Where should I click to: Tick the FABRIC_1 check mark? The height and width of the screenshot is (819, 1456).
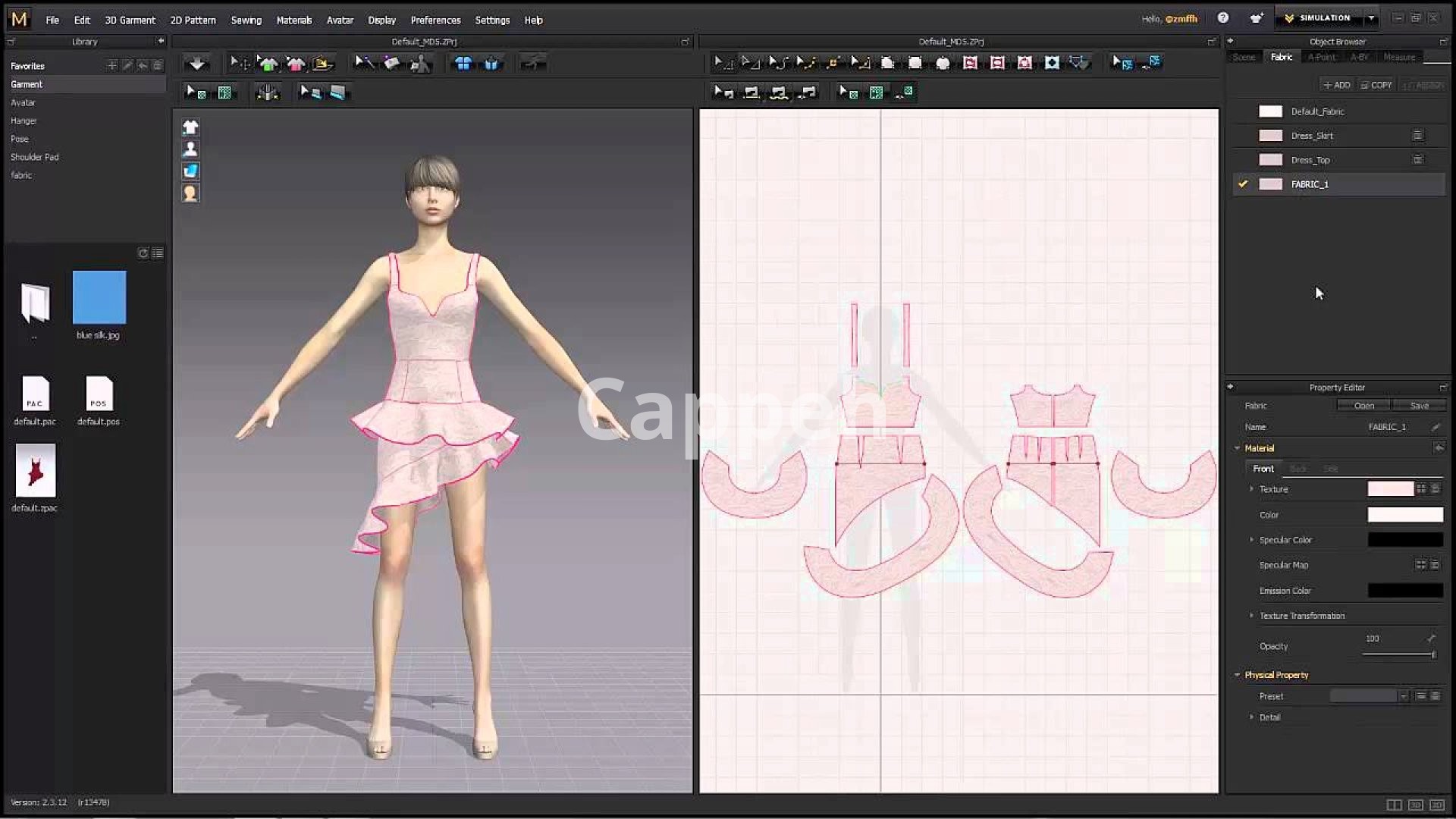(1242, 184)
